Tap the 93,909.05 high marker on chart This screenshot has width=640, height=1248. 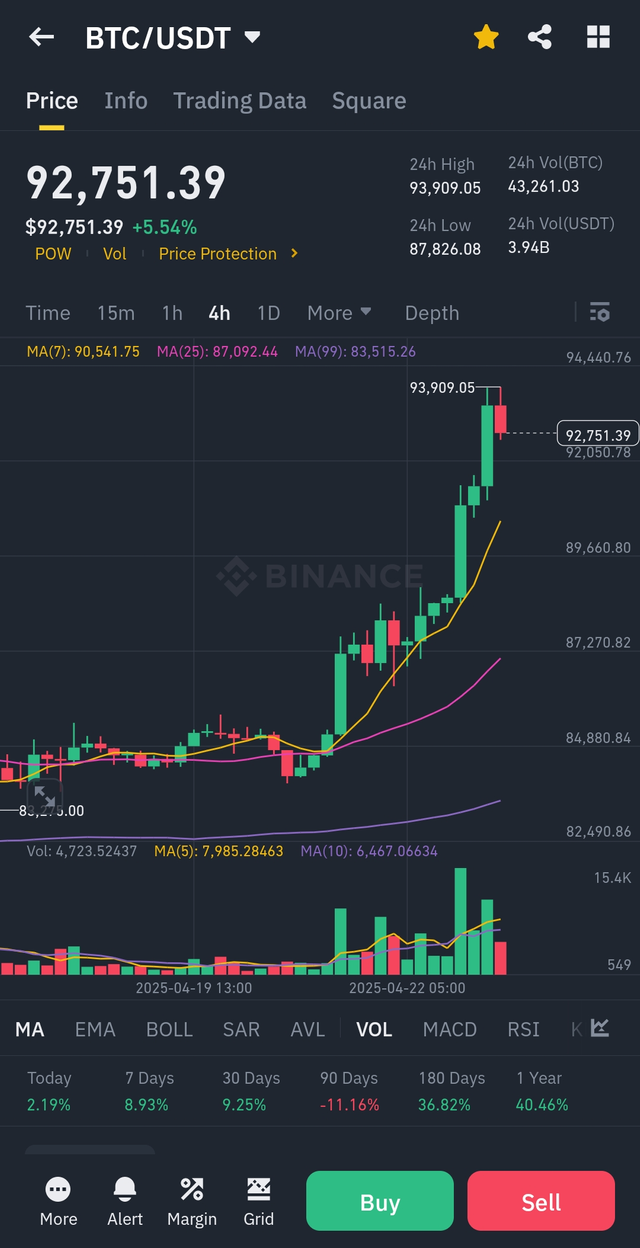(442, 387)
